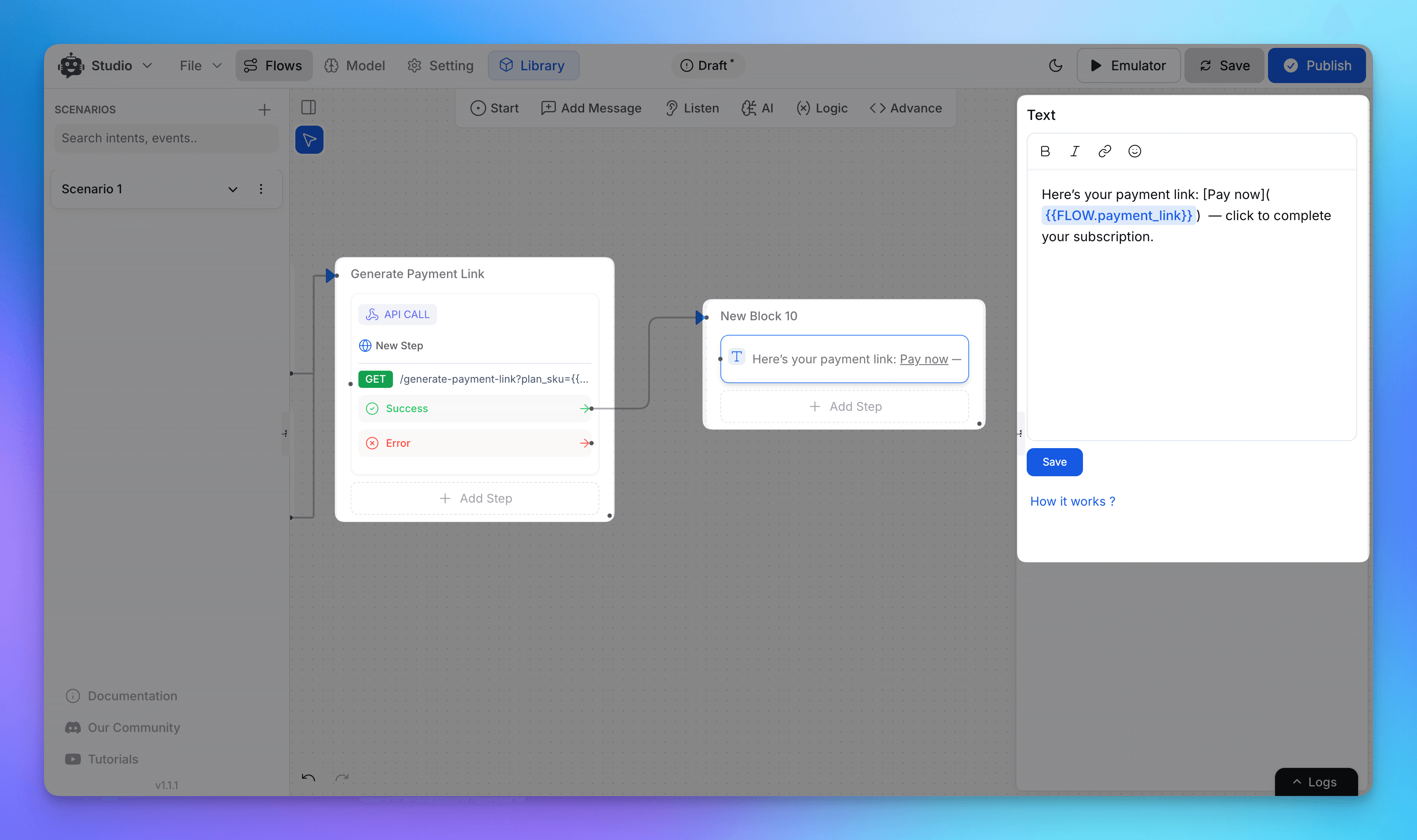The image size is (1417, 840).
Task: Click the redo arrow icon
Action: tap(342, 778)
